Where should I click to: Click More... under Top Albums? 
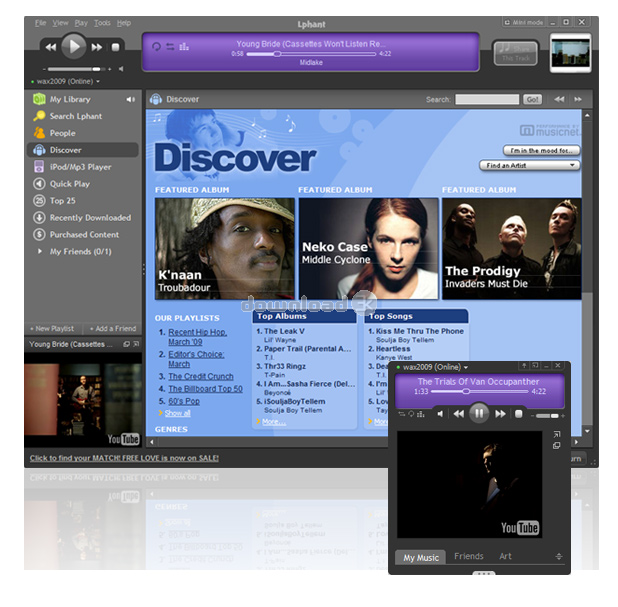point(274,422)
